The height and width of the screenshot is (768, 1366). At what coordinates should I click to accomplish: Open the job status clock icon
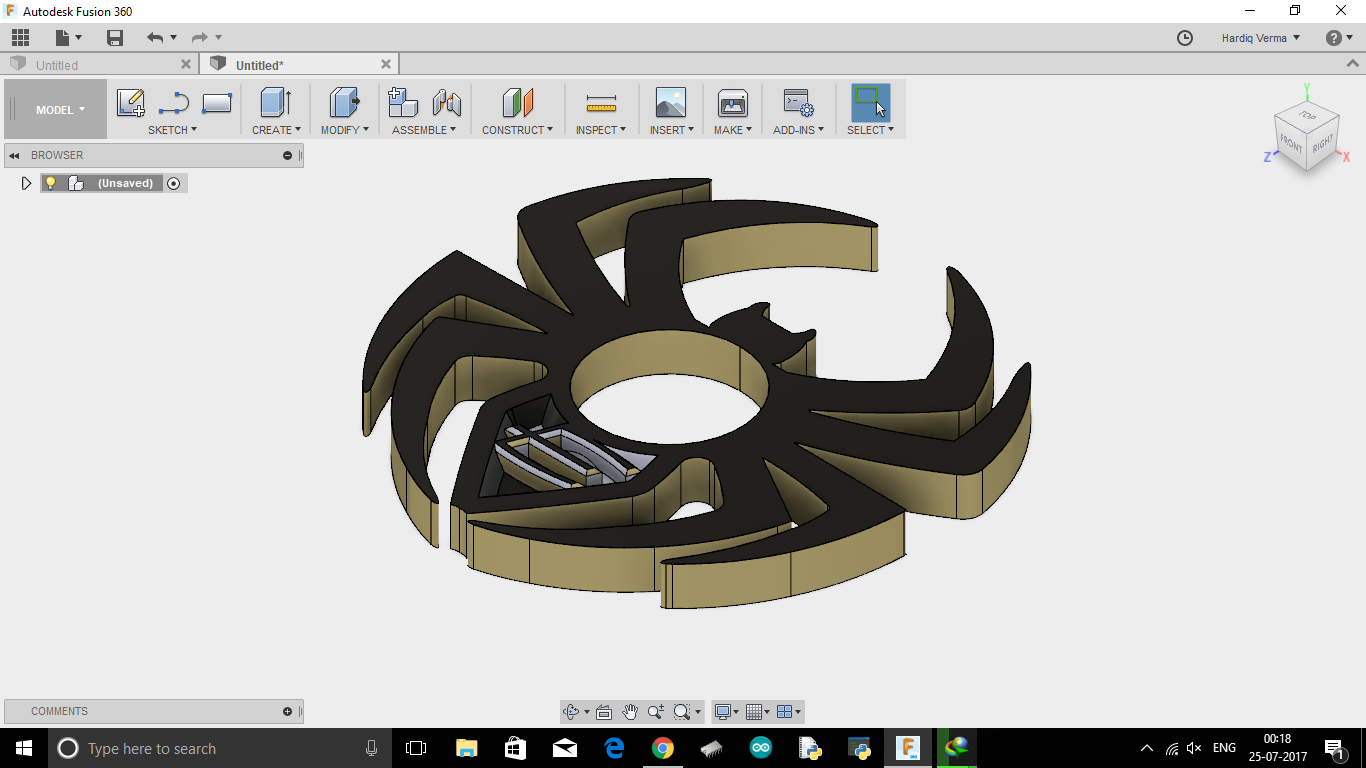(1185, 38)
